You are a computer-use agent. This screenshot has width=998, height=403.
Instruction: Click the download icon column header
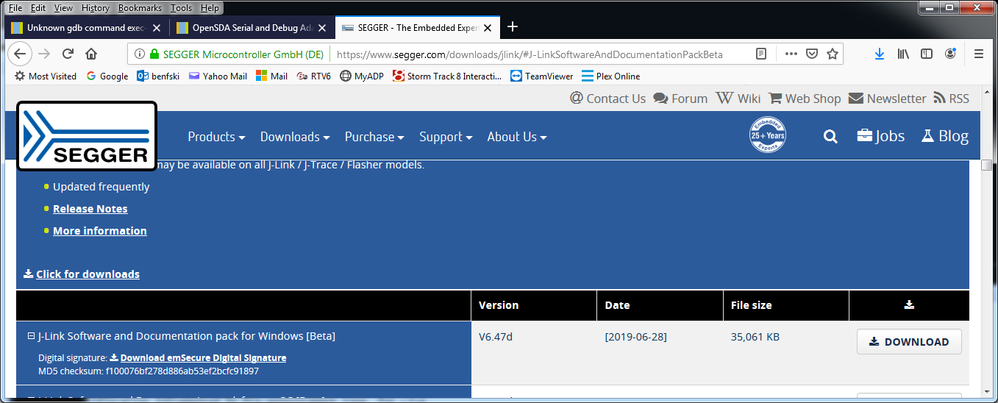tap(909, 305)
